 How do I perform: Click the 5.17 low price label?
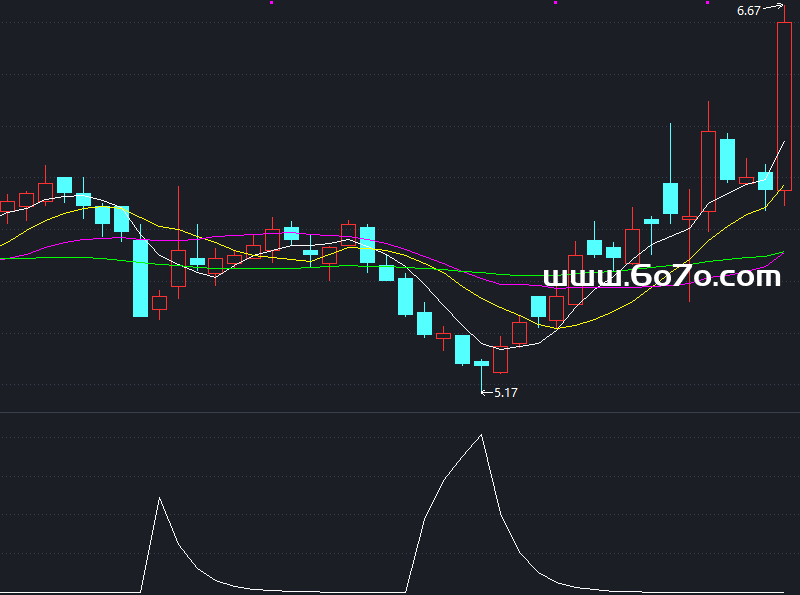506,393
